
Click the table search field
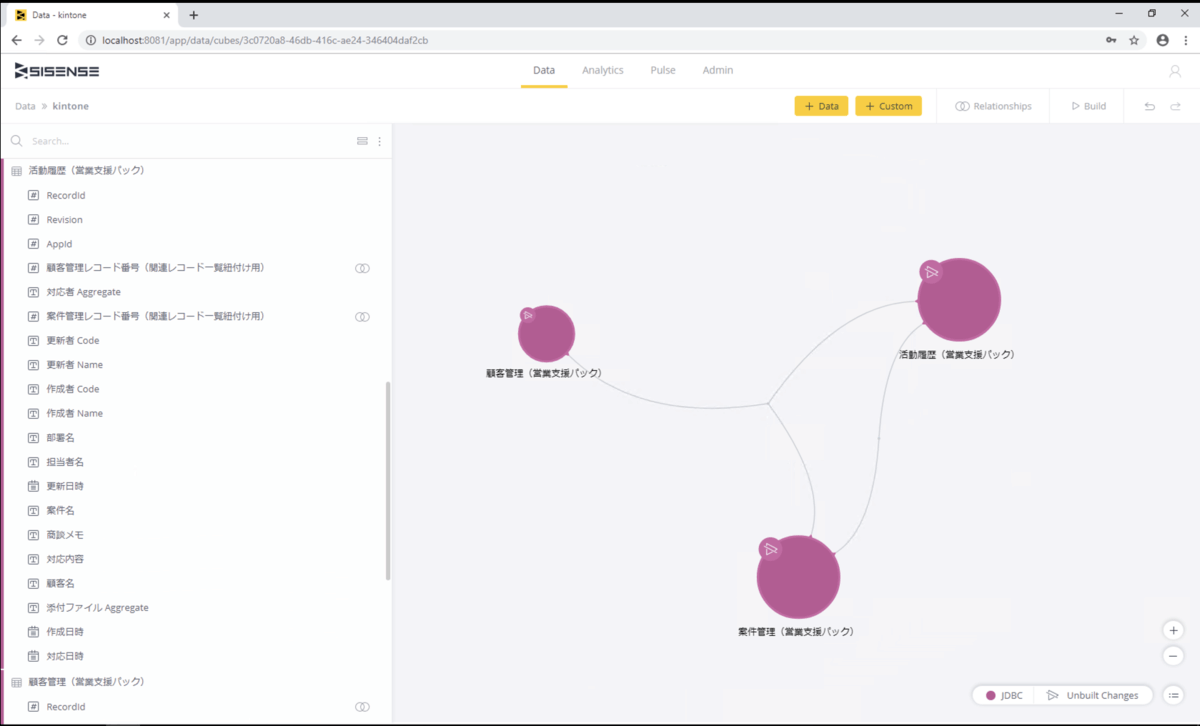coord(180,141)
